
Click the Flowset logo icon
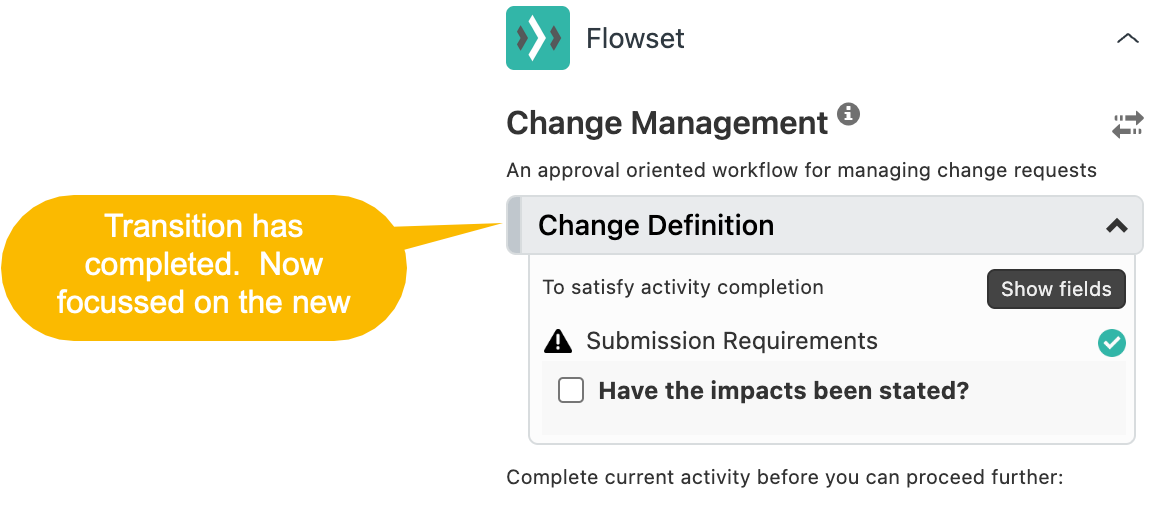538,38
